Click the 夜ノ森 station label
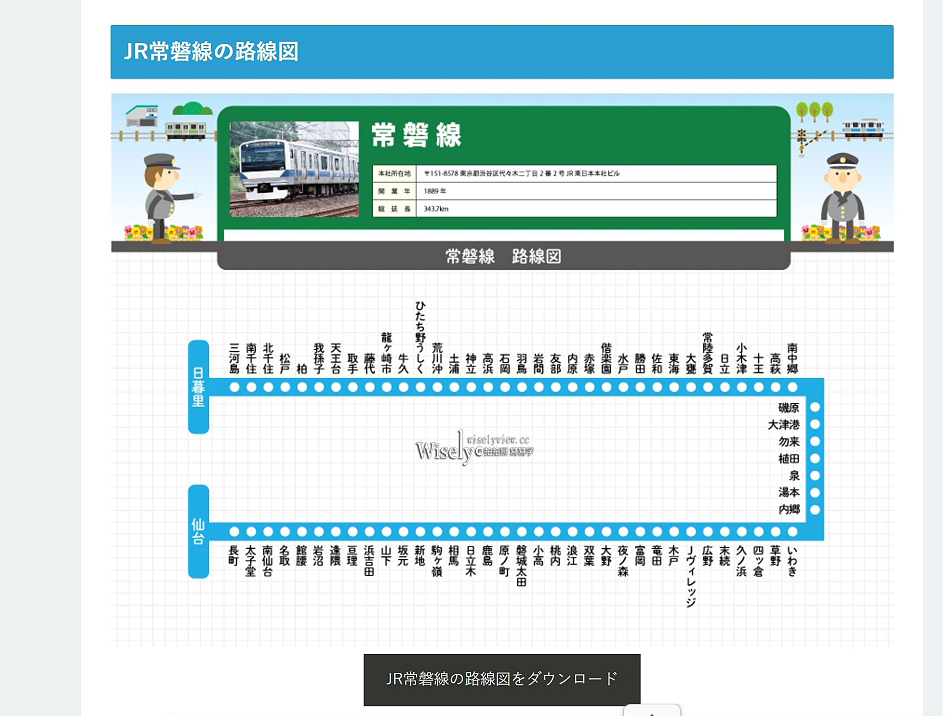The width and height of the screenshot is (950, 716). tap(623, 561)
